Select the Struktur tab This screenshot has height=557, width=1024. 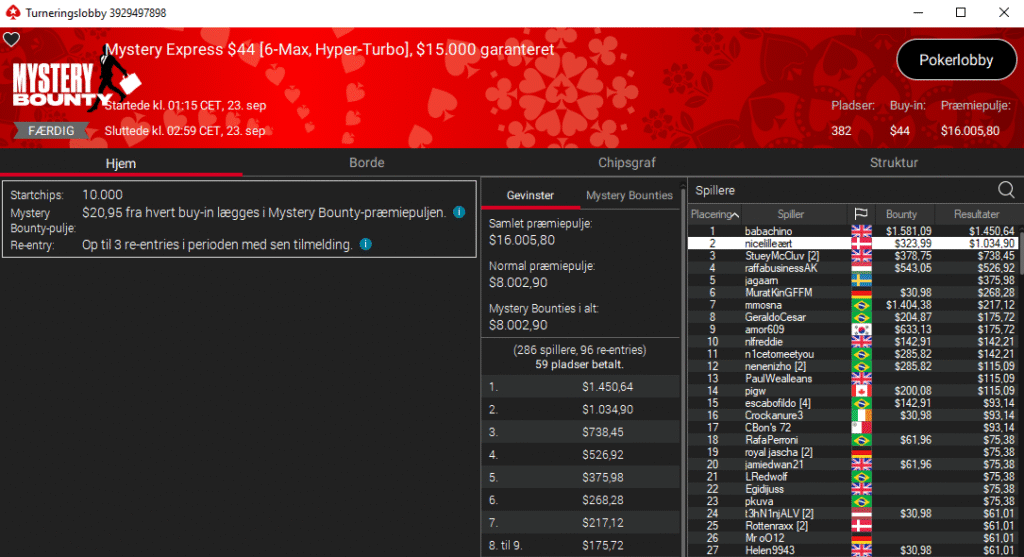[x=893, y=163]
